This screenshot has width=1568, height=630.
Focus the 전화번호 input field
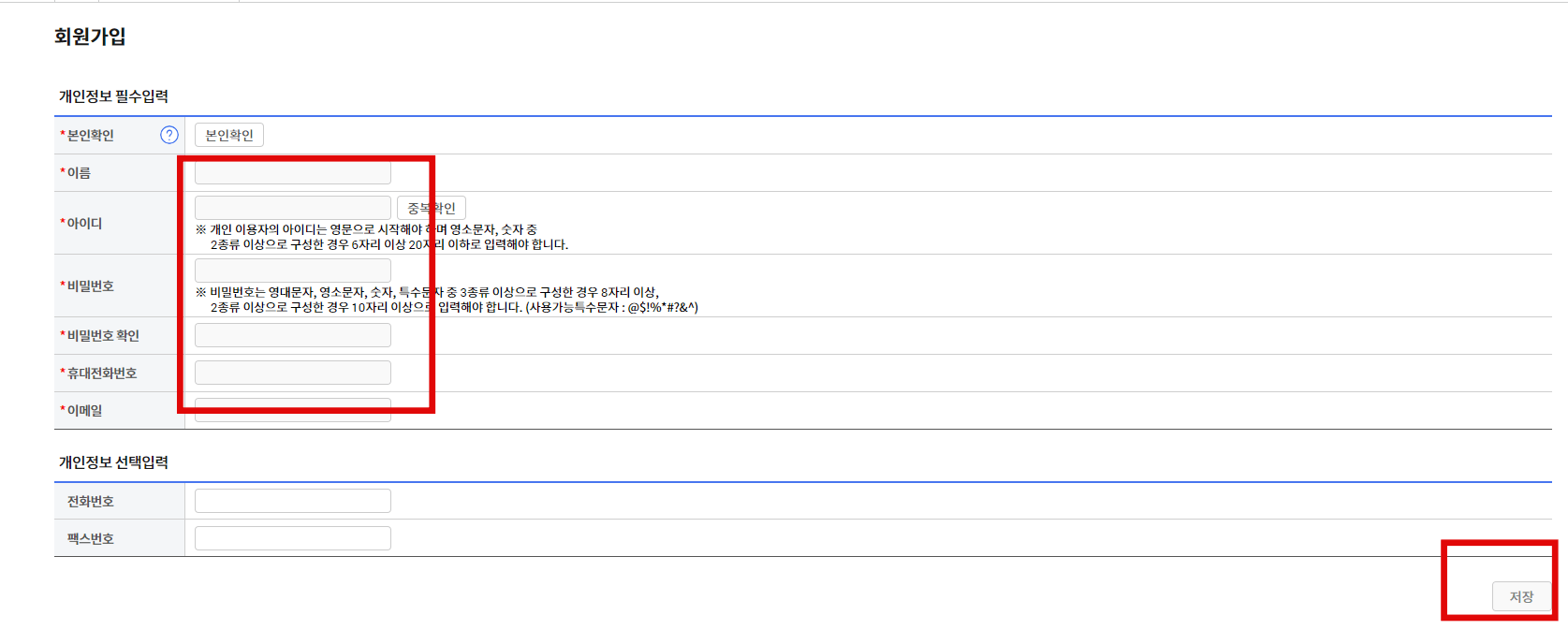pyautogui.click(x=293, y=501)
